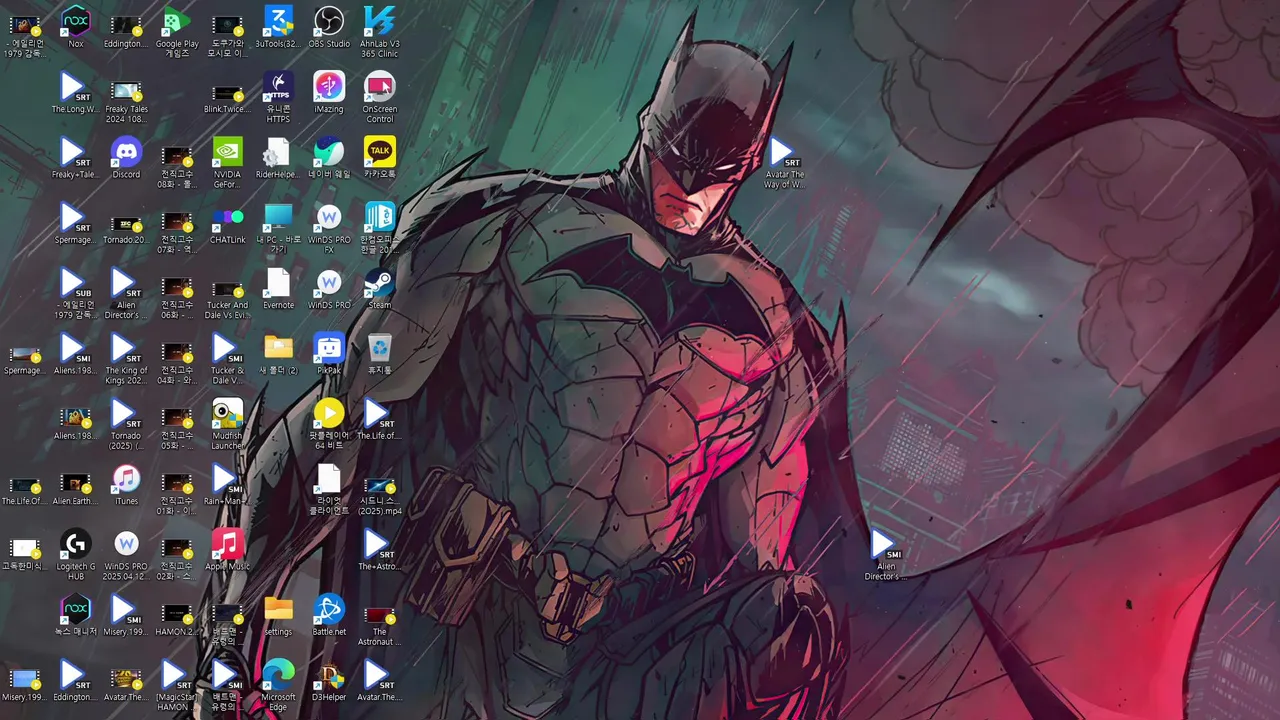Launch 팟플레이어 64 비트 icon

click(329, 424)
